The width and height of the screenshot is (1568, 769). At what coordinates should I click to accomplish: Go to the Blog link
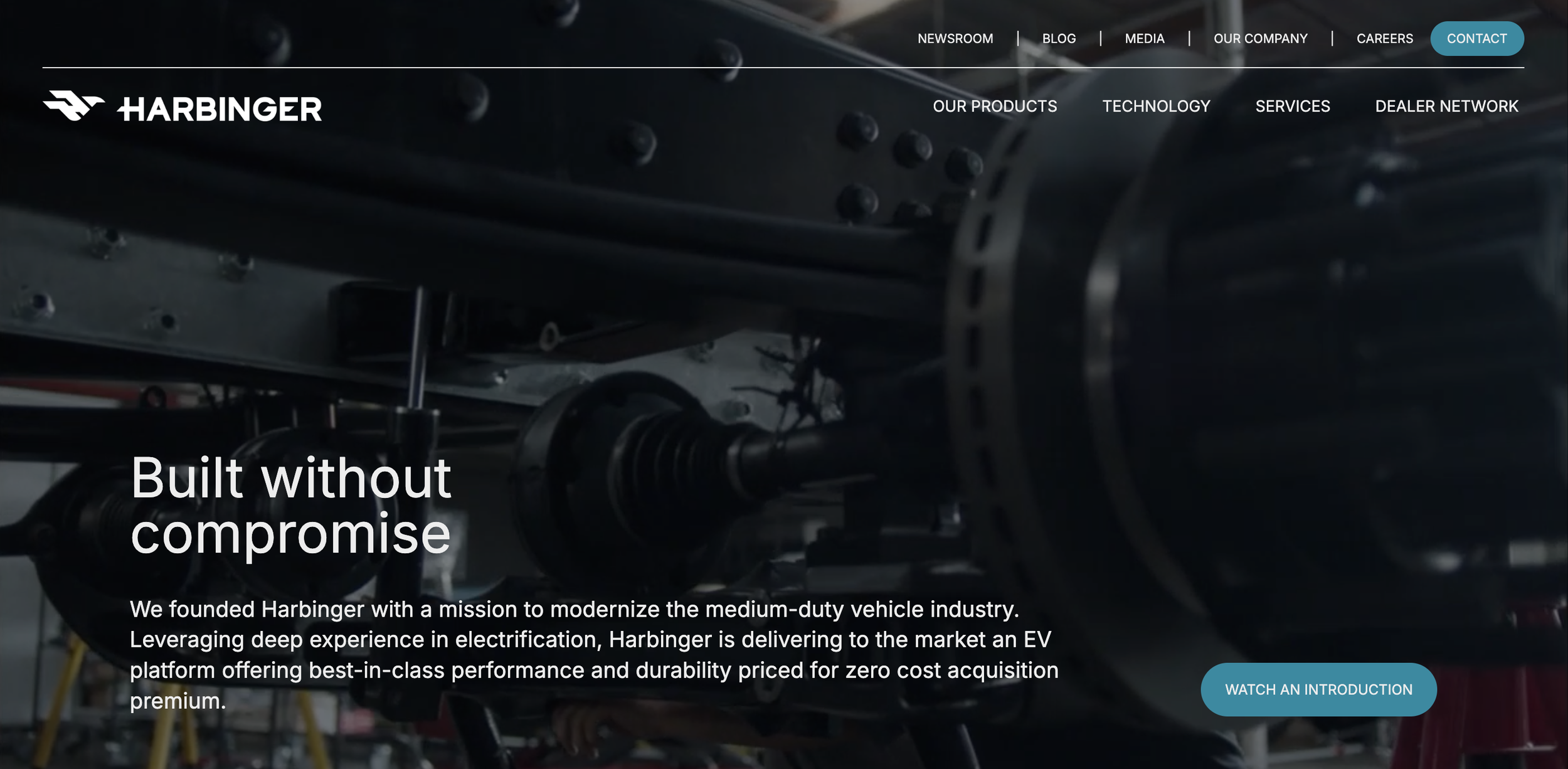click(1059, 39)
